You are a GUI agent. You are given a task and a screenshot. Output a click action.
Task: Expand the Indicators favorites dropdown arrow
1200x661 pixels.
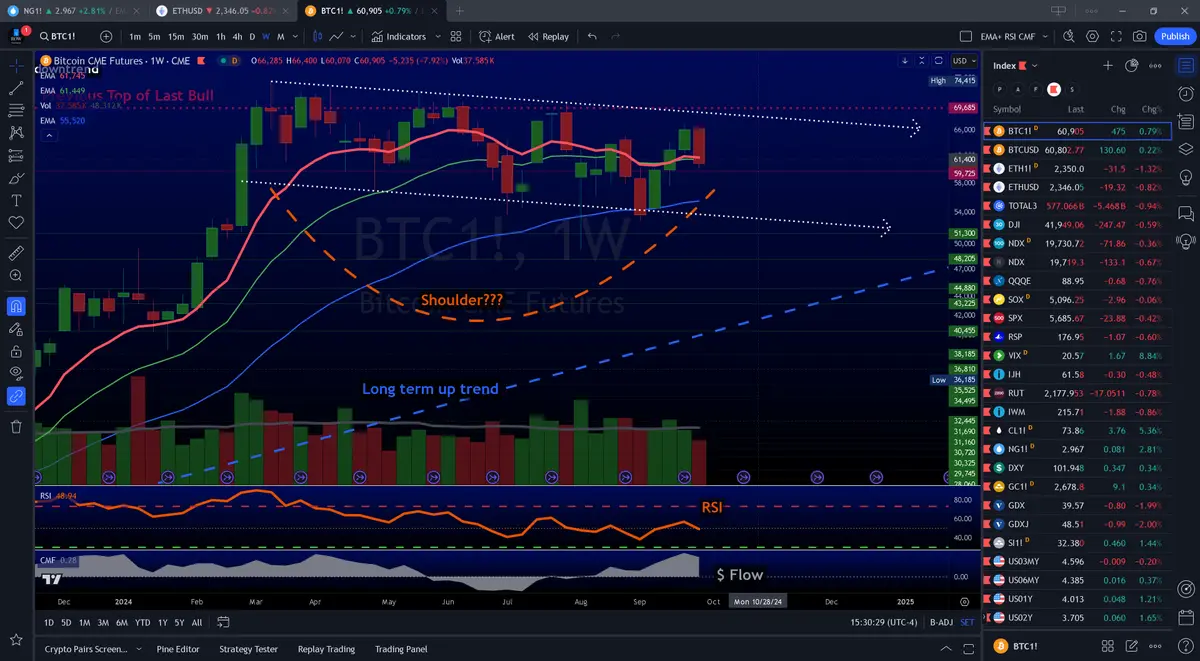tap(437, 36)
